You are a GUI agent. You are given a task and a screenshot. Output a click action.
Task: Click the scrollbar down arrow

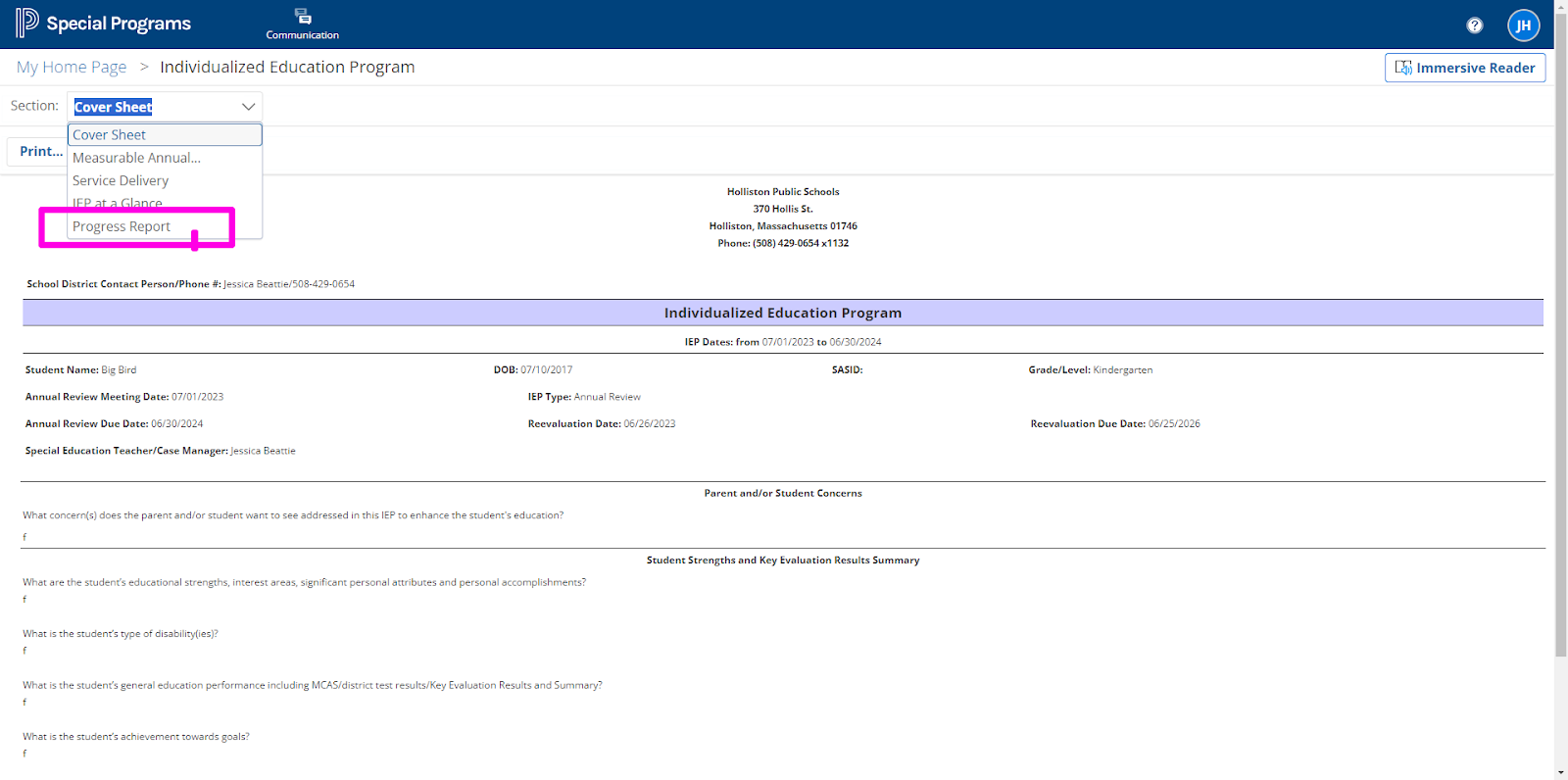tap(1560, 772)
